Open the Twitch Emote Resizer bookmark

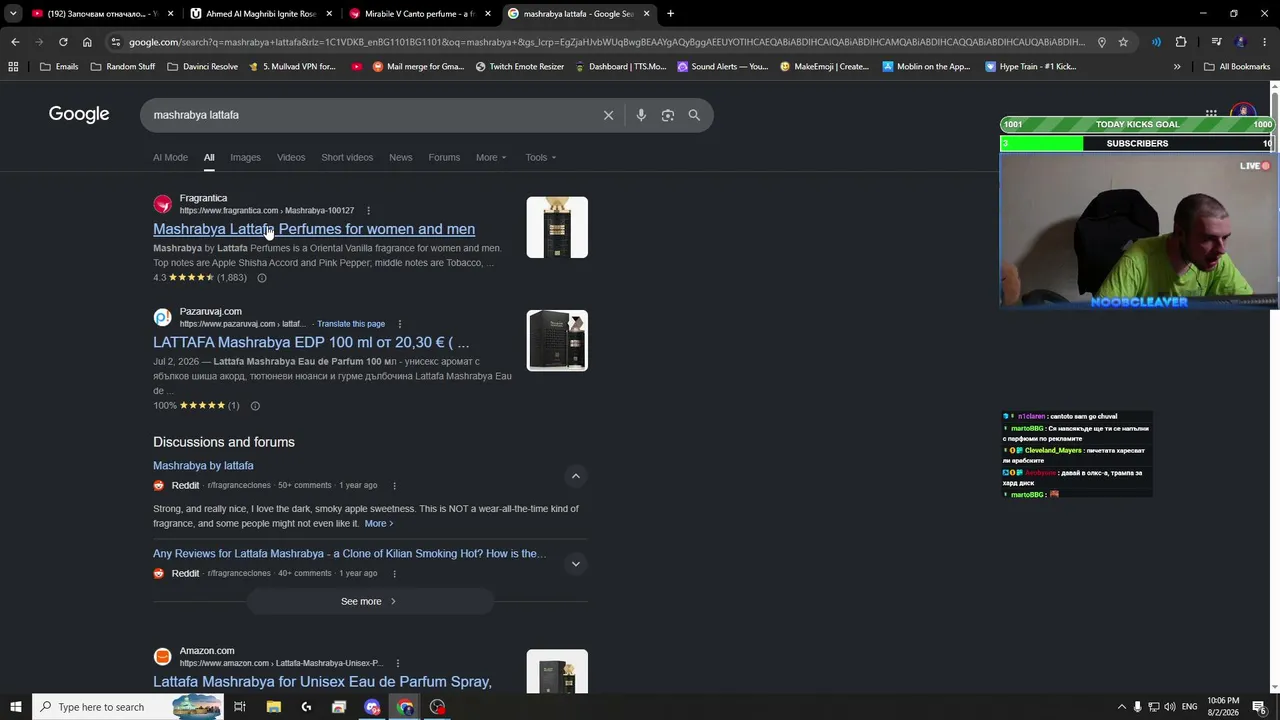point(520,67)
